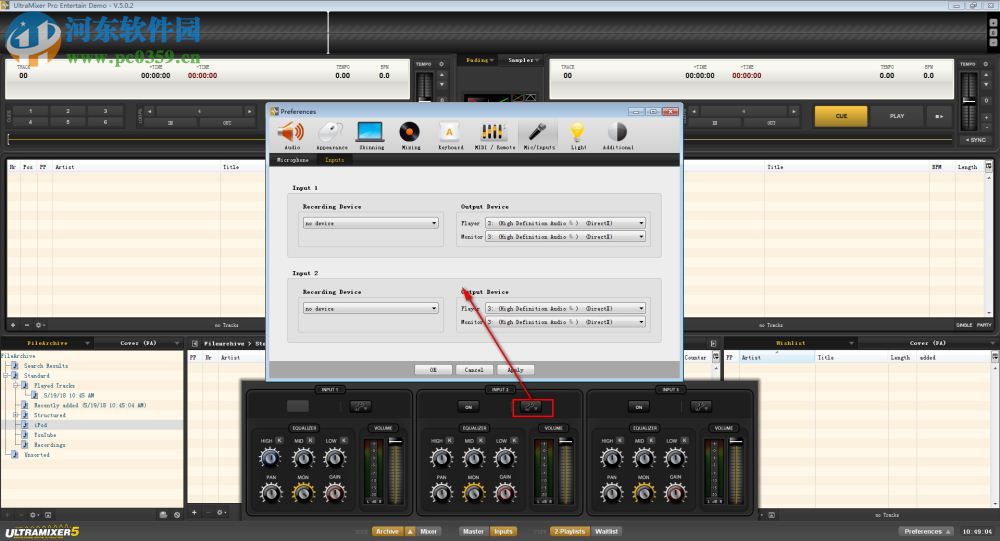Image resolution: width=1000 pixels, height=541 pixels.
Task: Toggle Input 3 MID kill K button
Action: click(x=652, y=440)
